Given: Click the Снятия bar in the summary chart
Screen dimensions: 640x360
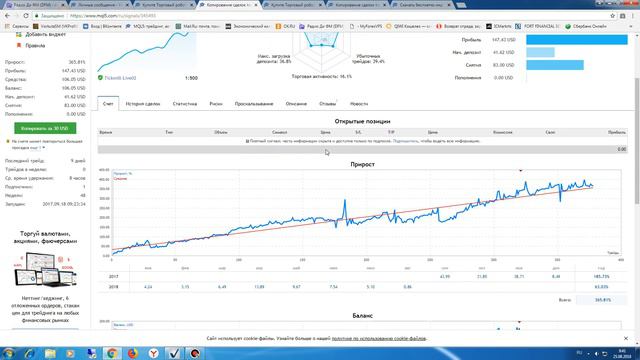Looking at the screenshot, I should tap(555, 65).
